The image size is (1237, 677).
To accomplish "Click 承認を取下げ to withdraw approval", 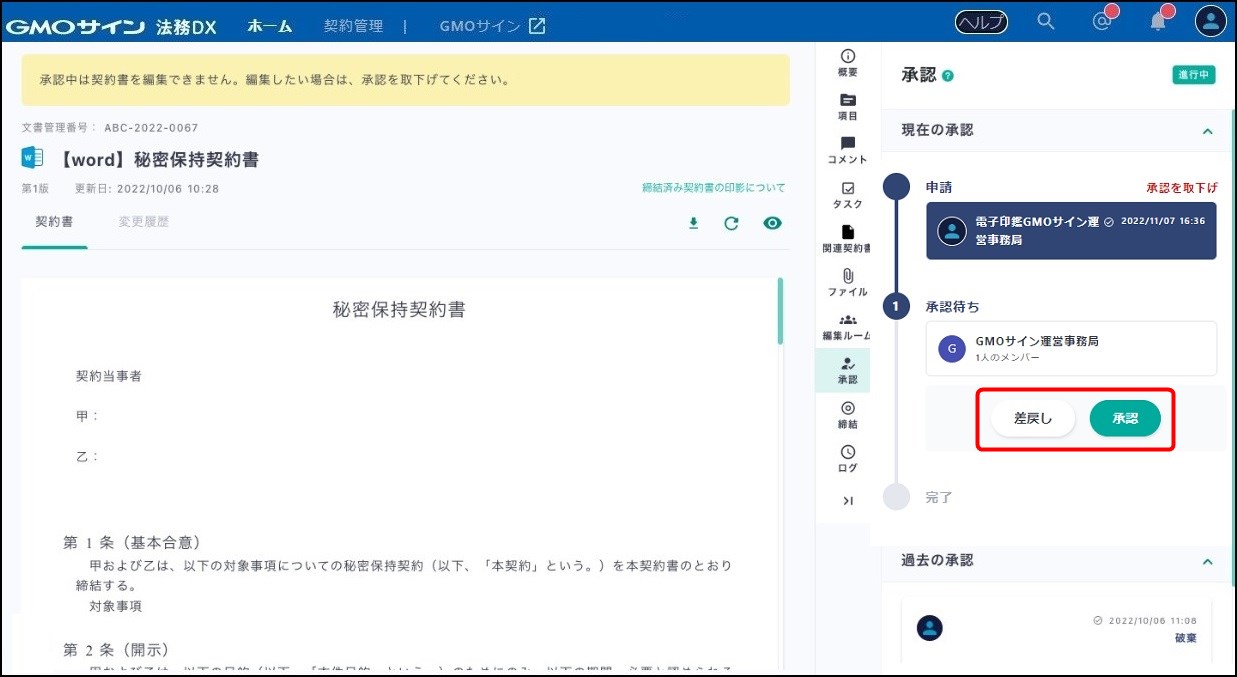I will pyautogui.click(x=1182, y=188).
